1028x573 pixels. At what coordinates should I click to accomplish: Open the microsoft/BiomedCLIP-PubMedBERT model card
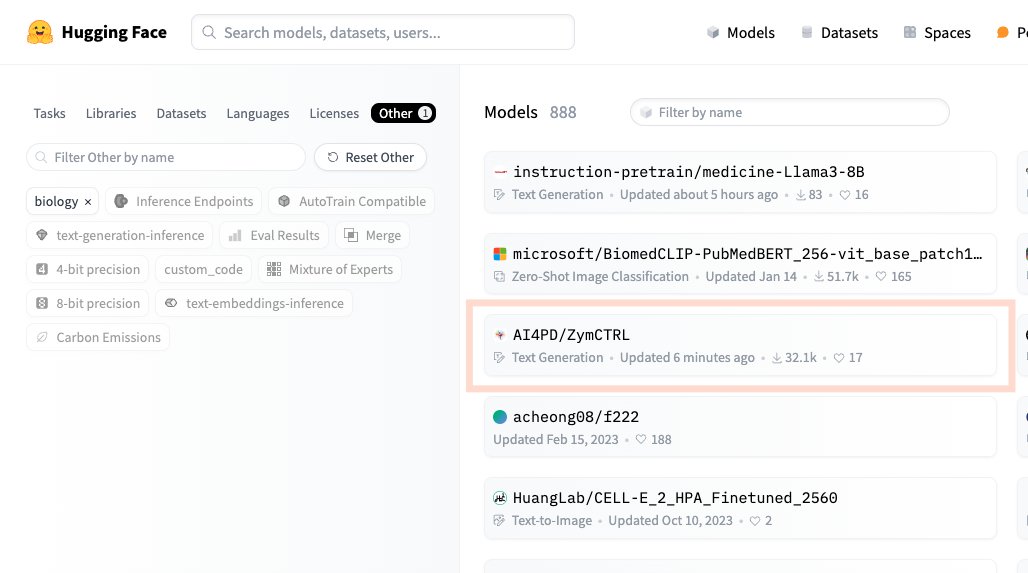(740, 264)
